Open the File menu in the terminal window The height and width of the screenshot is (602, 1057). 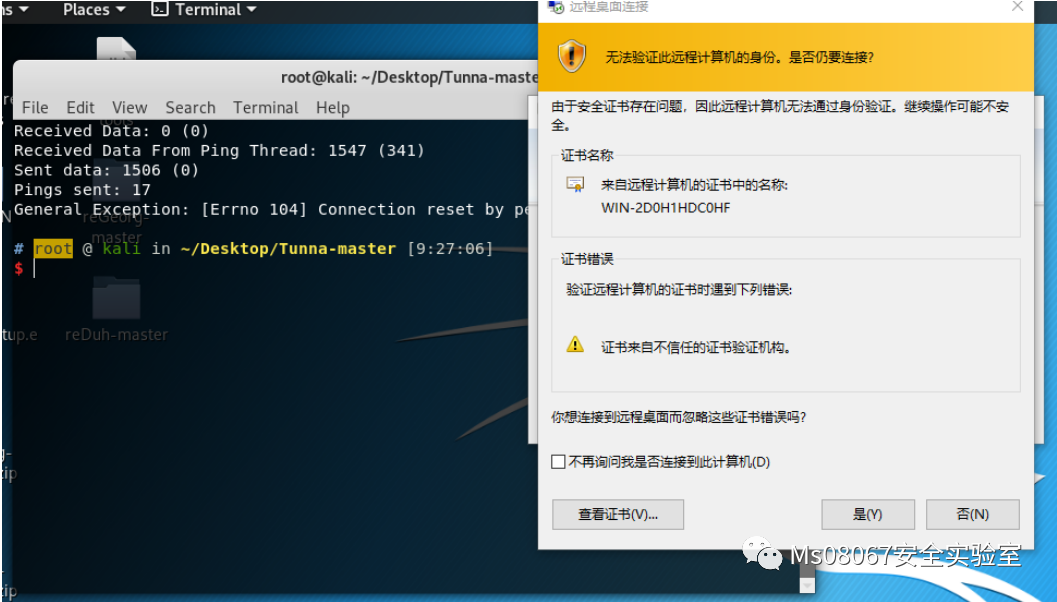pos(35,107)
